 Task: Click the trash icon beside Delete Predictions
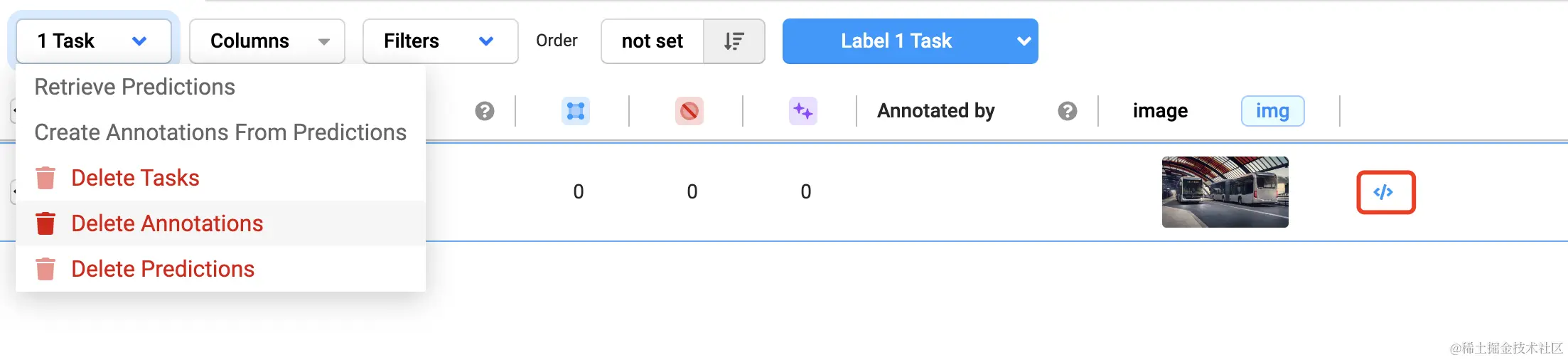[45, 269]
